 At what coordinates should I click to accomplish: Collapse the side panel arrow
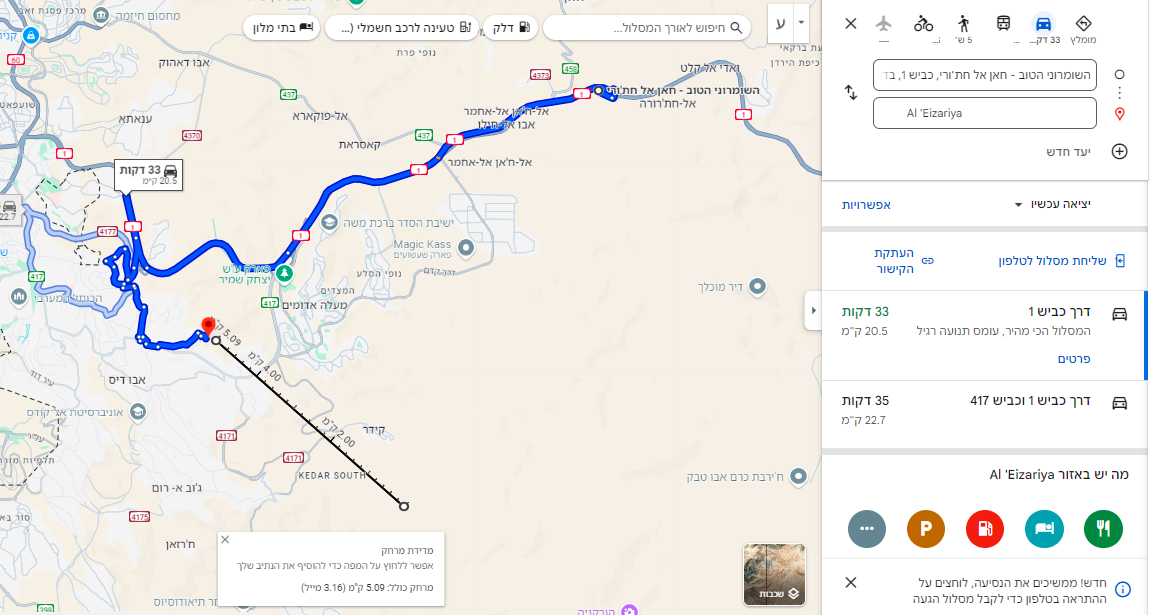pyautogui.click(x=813, y=310)
